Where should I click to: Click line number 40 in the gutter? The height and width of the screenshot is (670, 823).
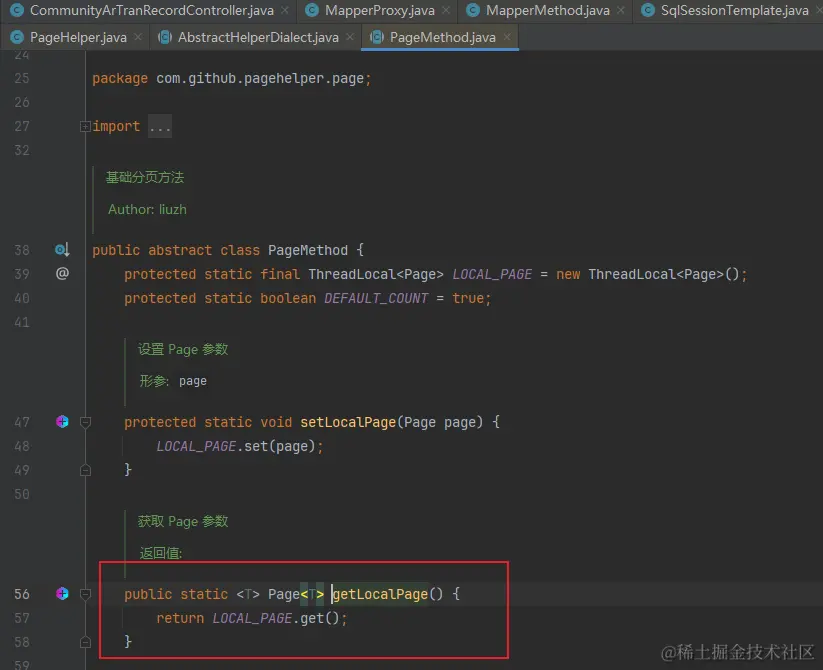tap(22, 298)
